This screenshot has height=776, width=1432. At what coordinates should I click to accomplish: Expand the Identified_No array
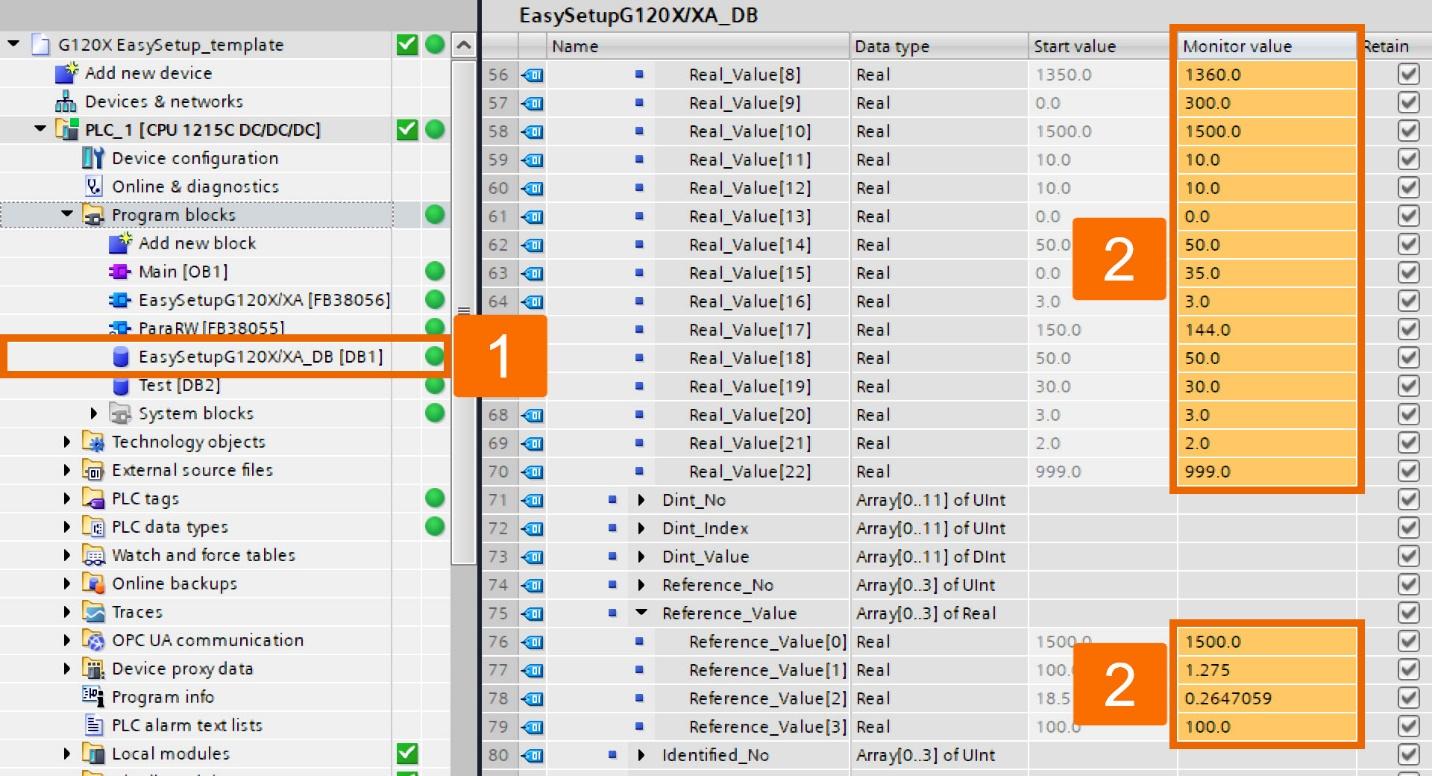[x=641, y=755]
